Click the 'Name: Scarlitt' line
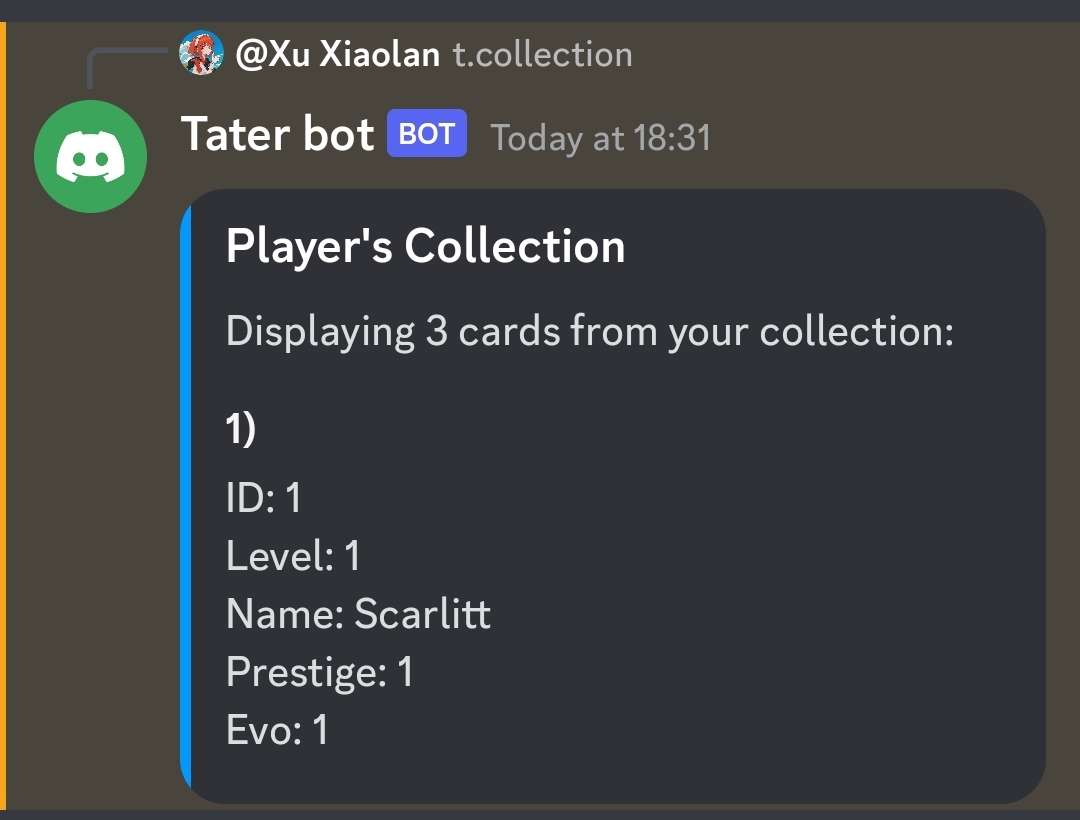Image resolution: width=1080 pixels, height=820 pixels. click(x=359, y=613)
